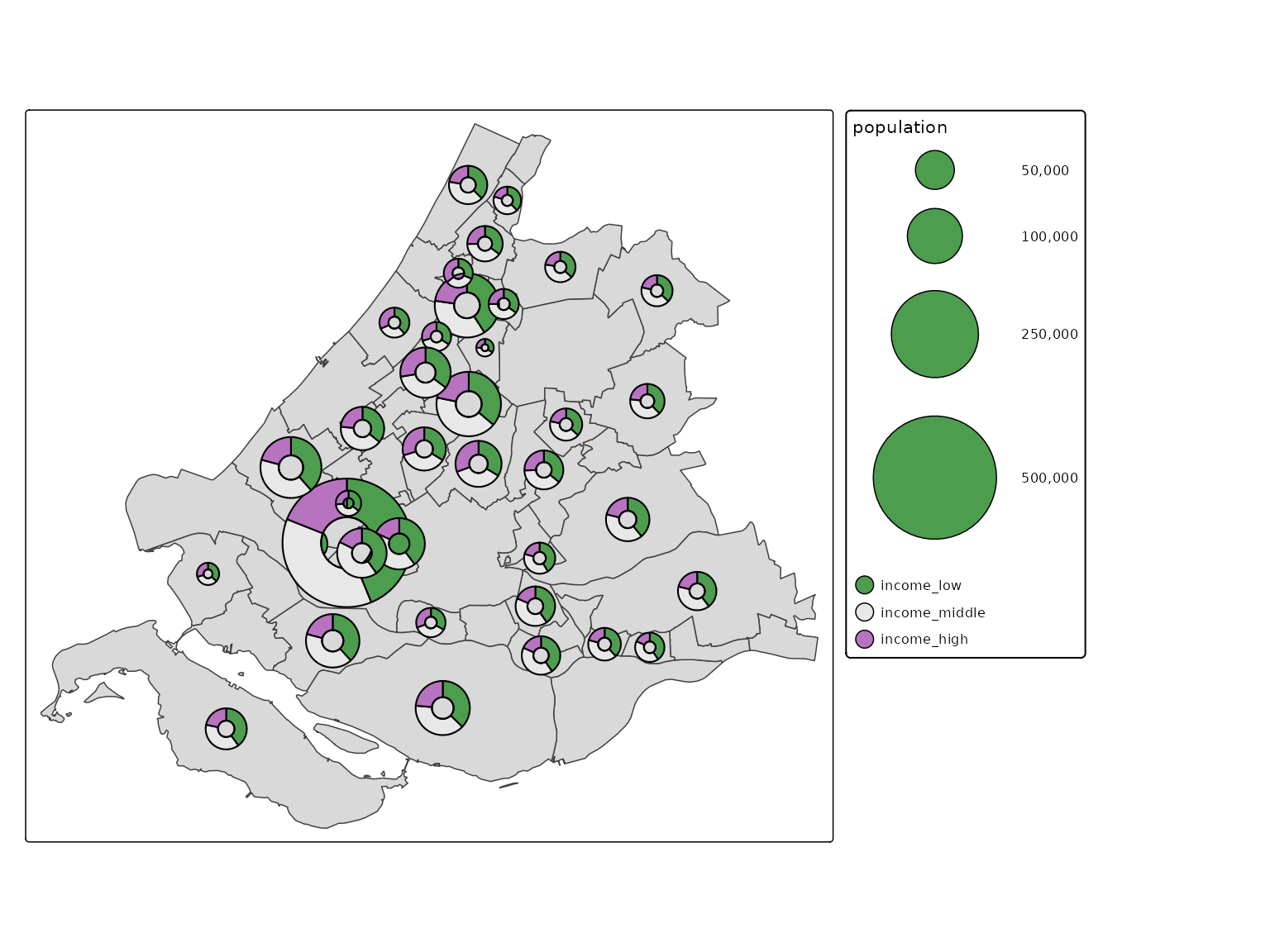The image size is (1270, 952).
Task: Click the 250,000 population legend circle
Action: [934, 334]
